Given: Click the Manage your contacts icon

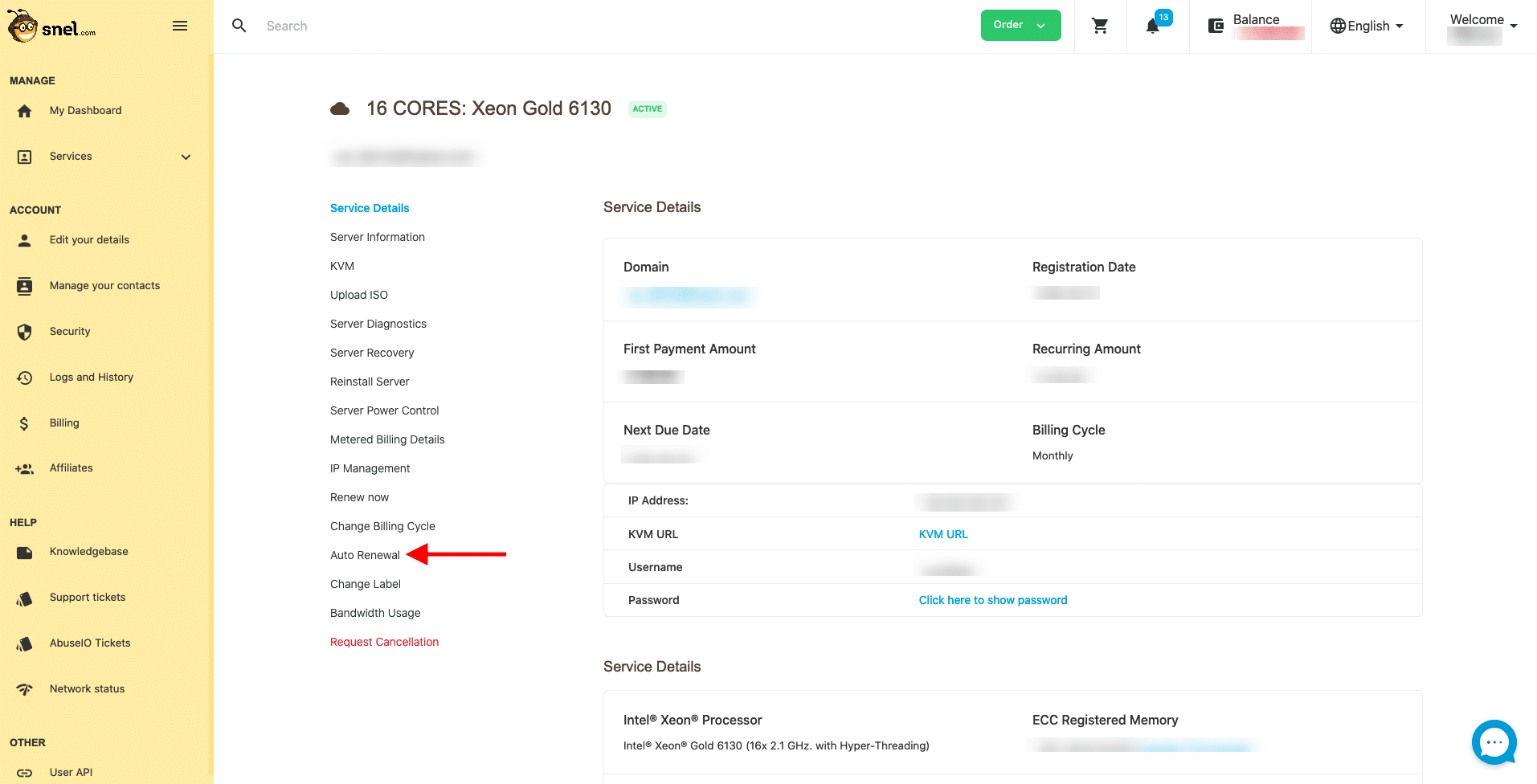Looking at the screenshot, I should pyautogui.click(x=25, y=286).
